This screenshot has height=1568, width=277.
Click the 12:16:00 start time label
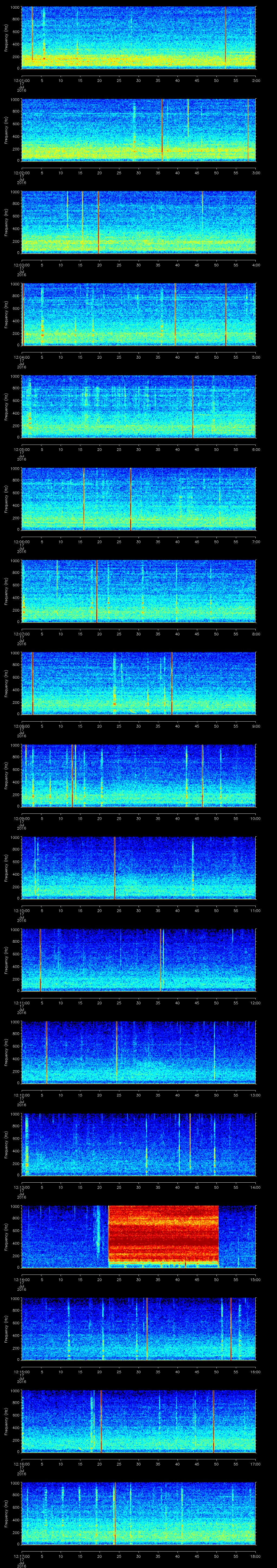pos(22,1464)
